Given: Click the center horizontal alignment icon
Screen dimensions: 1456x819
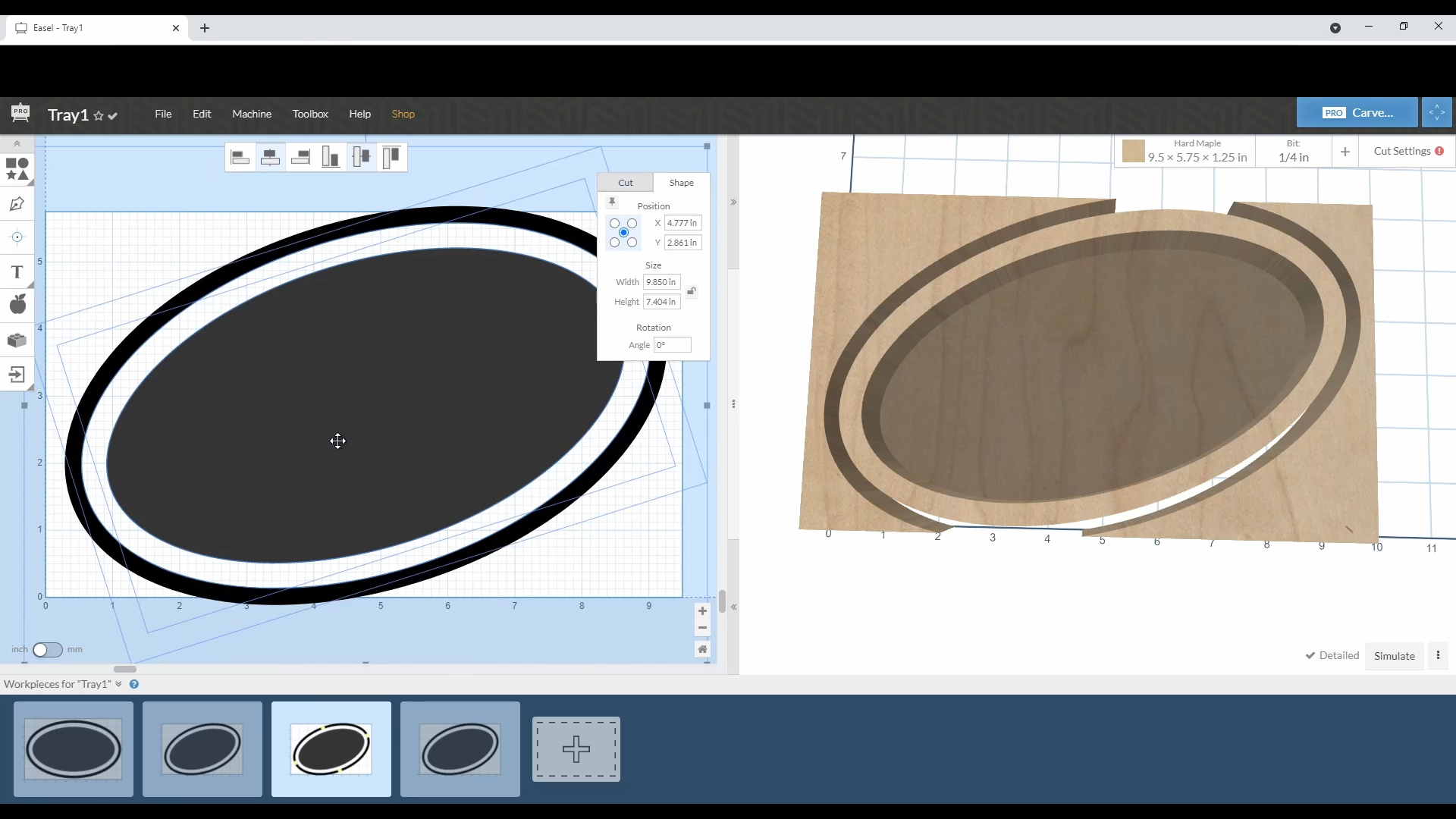Looking at the screenshot, I should pyautogui.click(x=270, y=157).
